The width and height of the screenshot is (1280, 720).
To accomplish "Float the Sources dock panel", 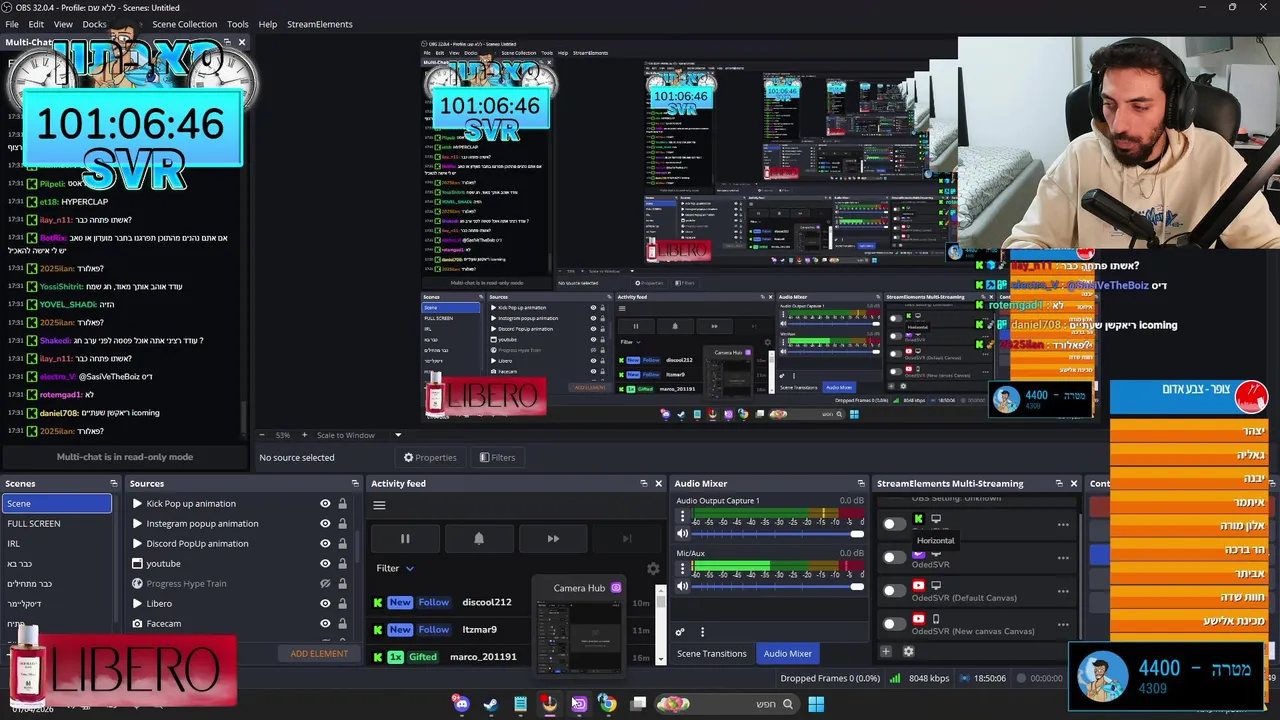I will (354, 484).
